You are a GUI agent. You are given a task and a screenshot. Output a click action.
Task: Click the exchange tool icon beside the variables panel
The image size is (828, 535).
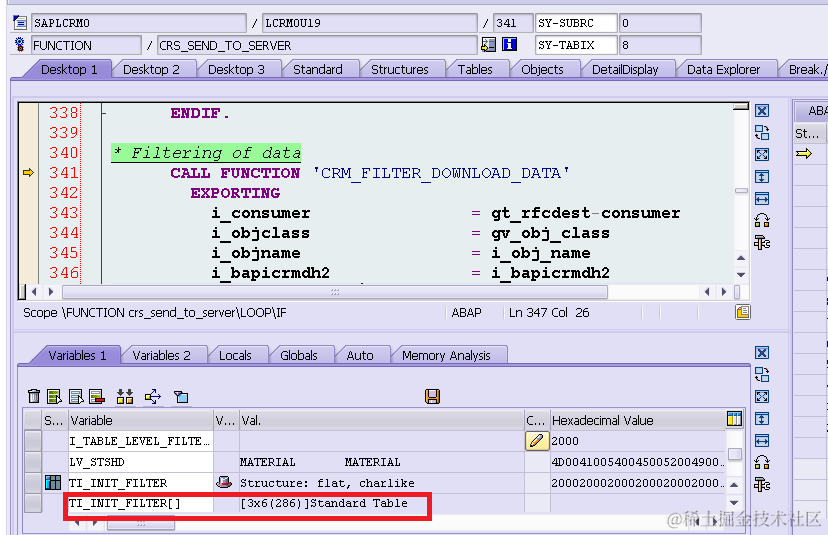(x=761, y=463)
